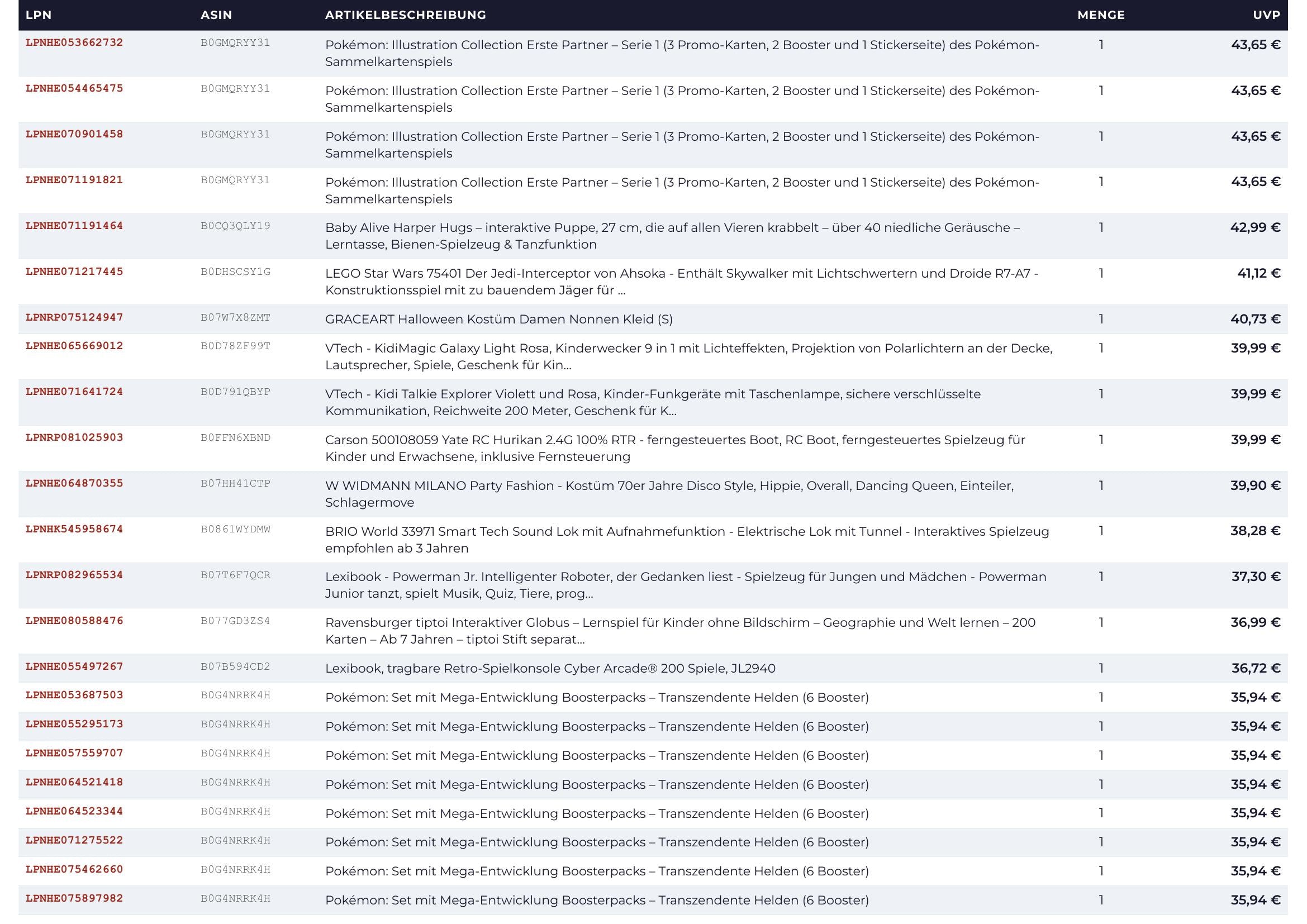
Task: Select LPN code LPNHE070901458
Action: point(74,134)
